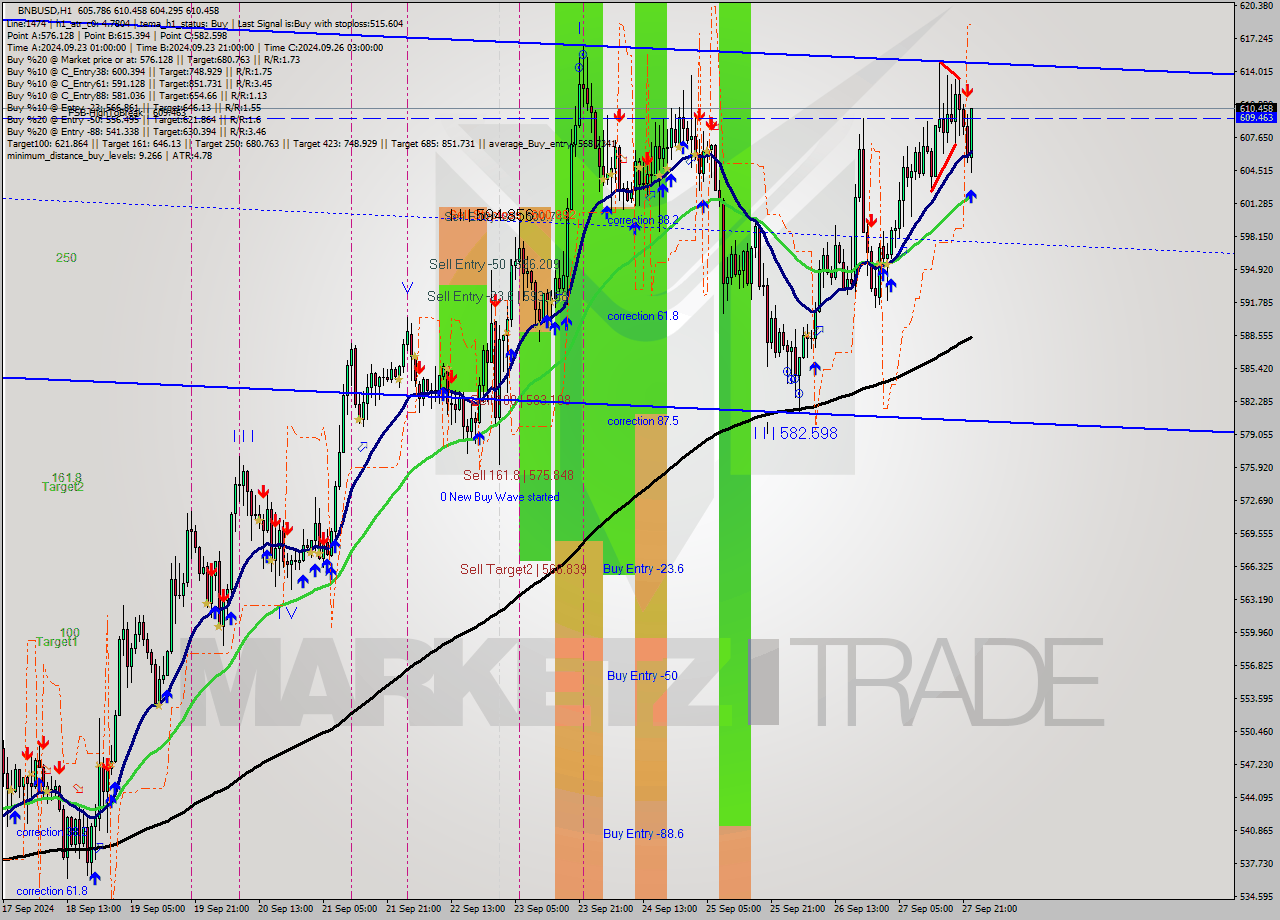Click the 'correction 38.2' label

642,220
